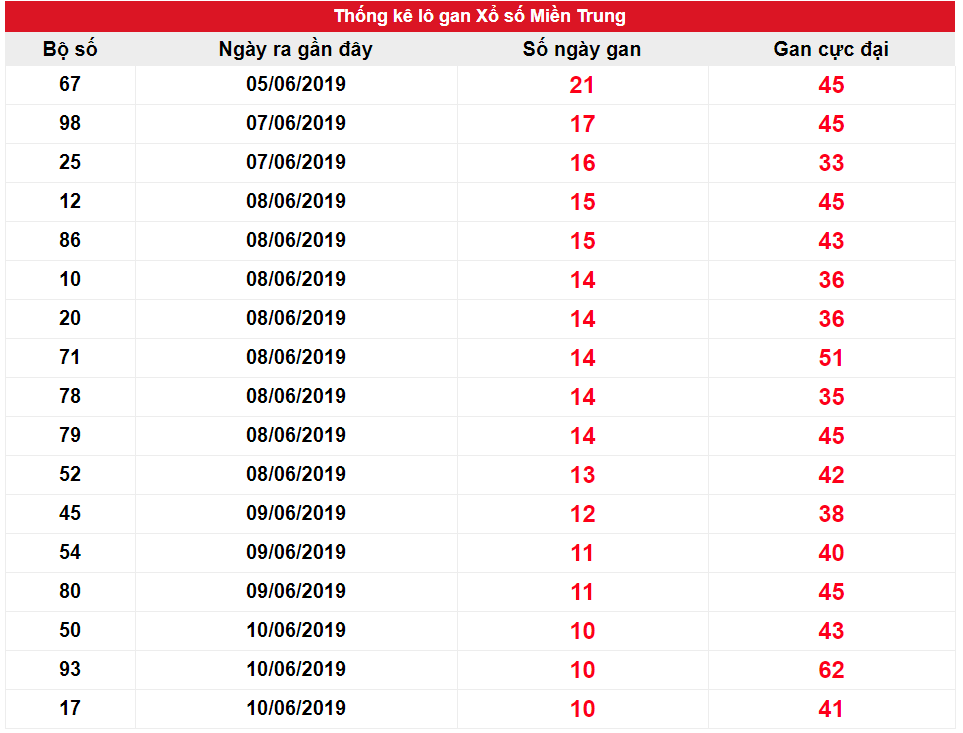The height and width of the screenshot is (733, 963).
Task: Select number 67 in Bộ số column
Action: click(x=70, y=84)
